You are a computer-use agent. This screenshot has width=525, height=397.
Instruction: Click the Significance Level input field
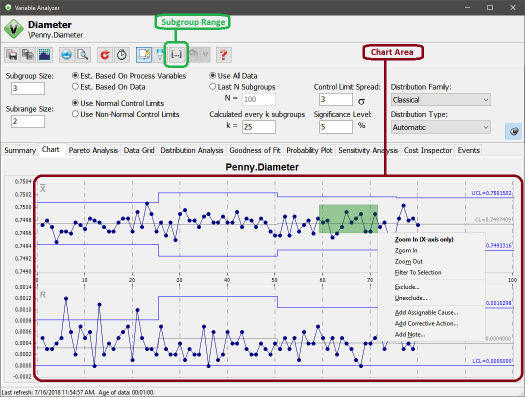point(336,127)
